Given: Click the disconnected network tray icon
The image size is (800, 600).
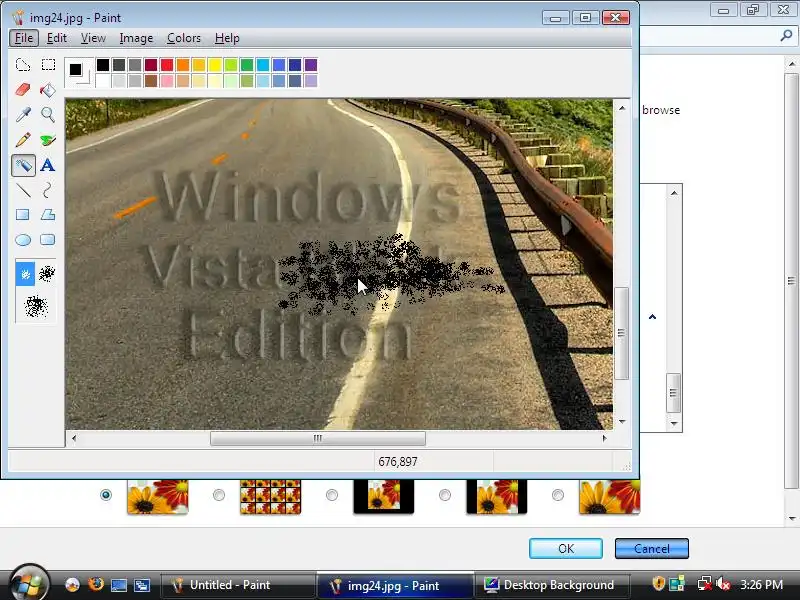Looking at the screenshot, I should point(705,584).
